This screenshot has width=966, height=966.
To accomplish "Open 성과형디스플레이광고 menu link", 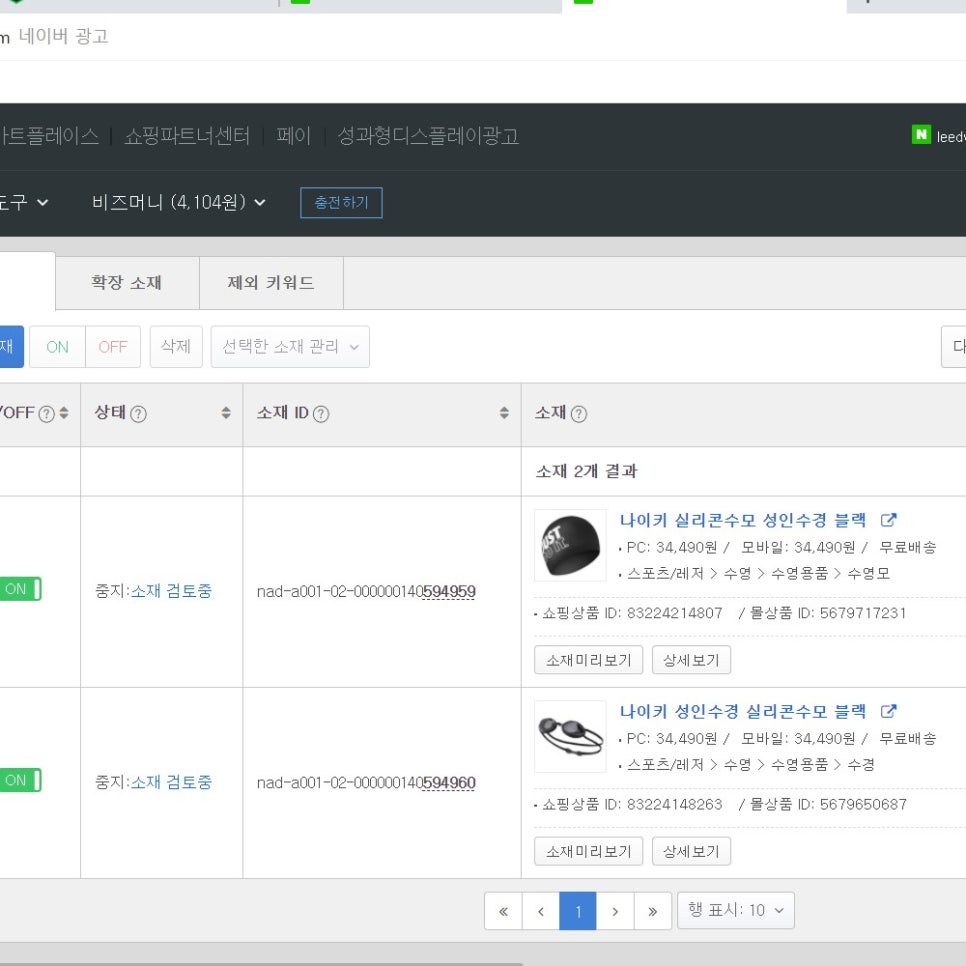I will pyautogui.click(x=428, y=136).
